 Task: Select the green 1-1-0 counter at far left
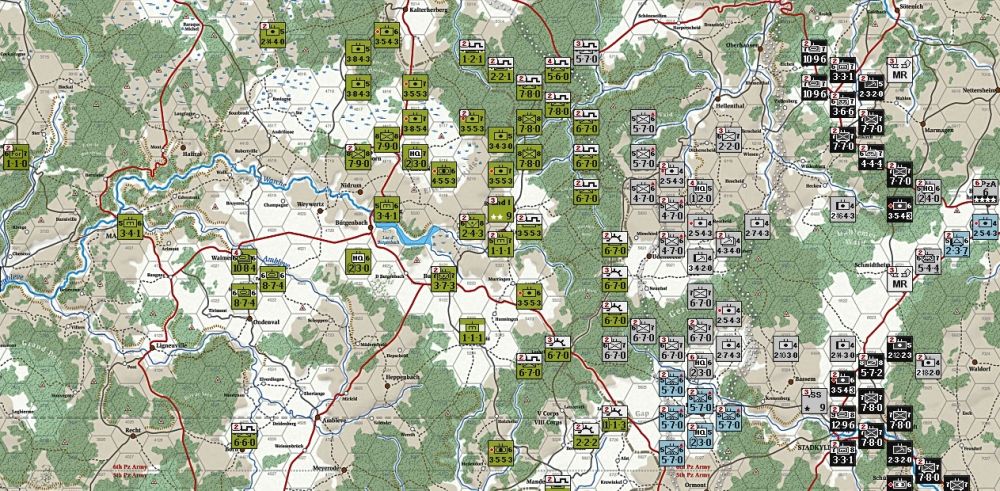(x=16, y=157)
